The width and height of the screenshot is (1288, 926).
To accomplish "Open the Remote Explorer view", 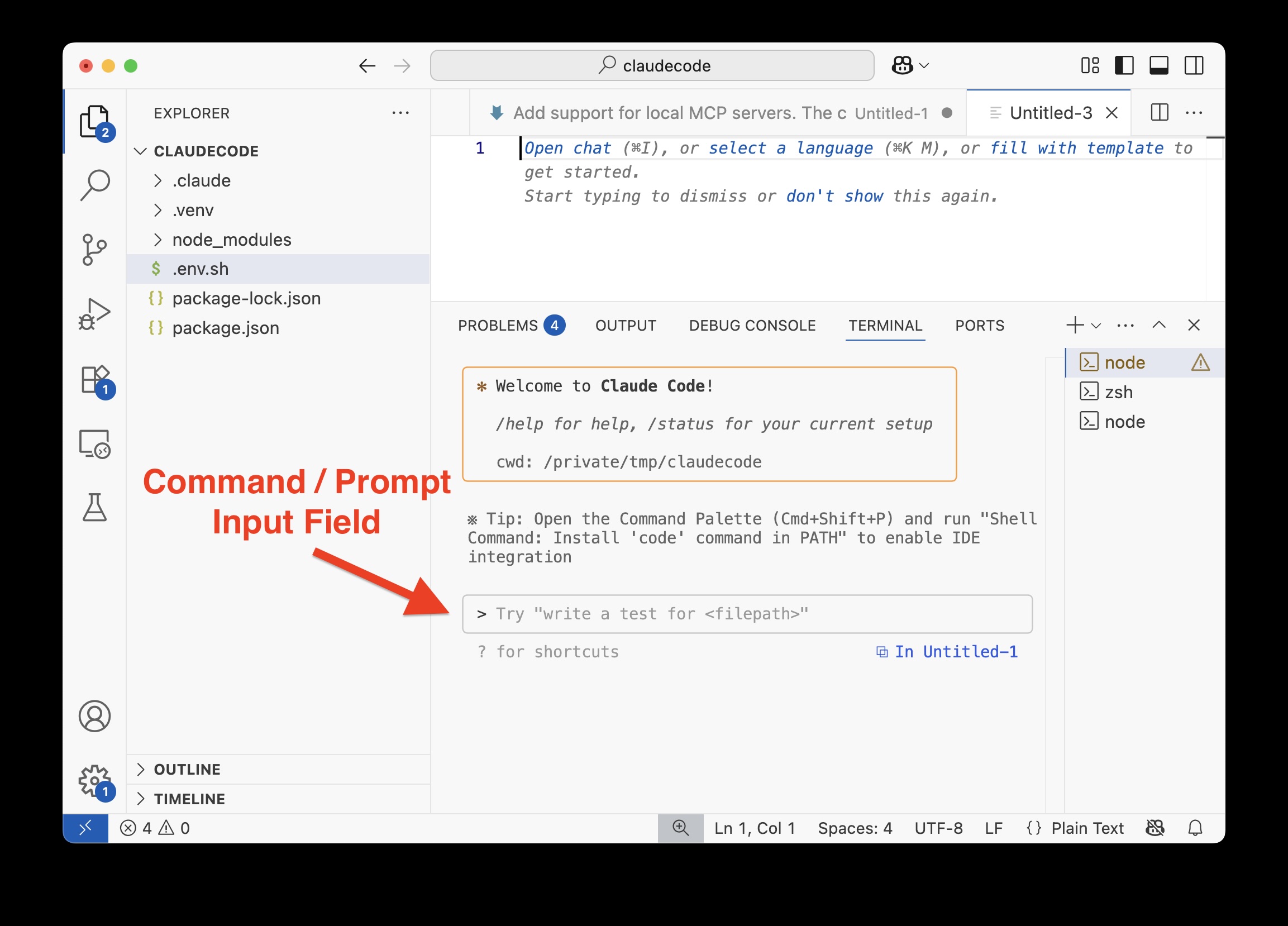I will (94, 444).
